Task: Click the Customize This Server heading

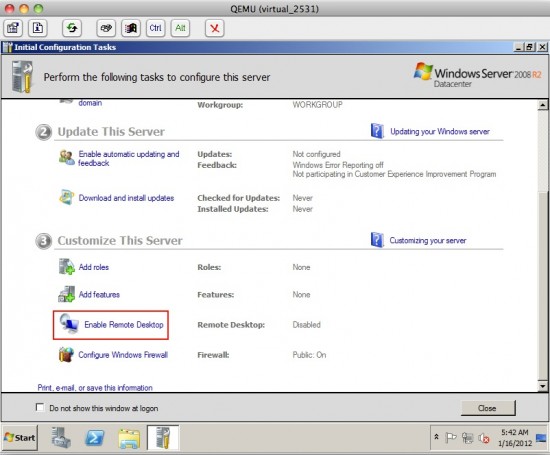Action: [x=120, y=240]
